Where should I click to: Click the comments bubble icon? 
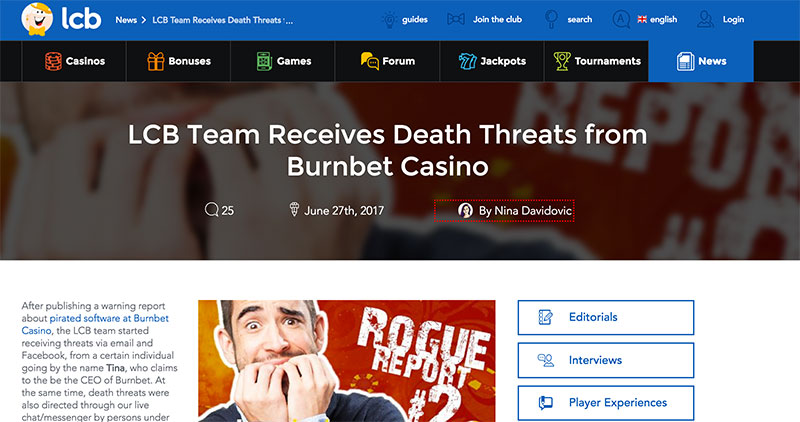211,209
